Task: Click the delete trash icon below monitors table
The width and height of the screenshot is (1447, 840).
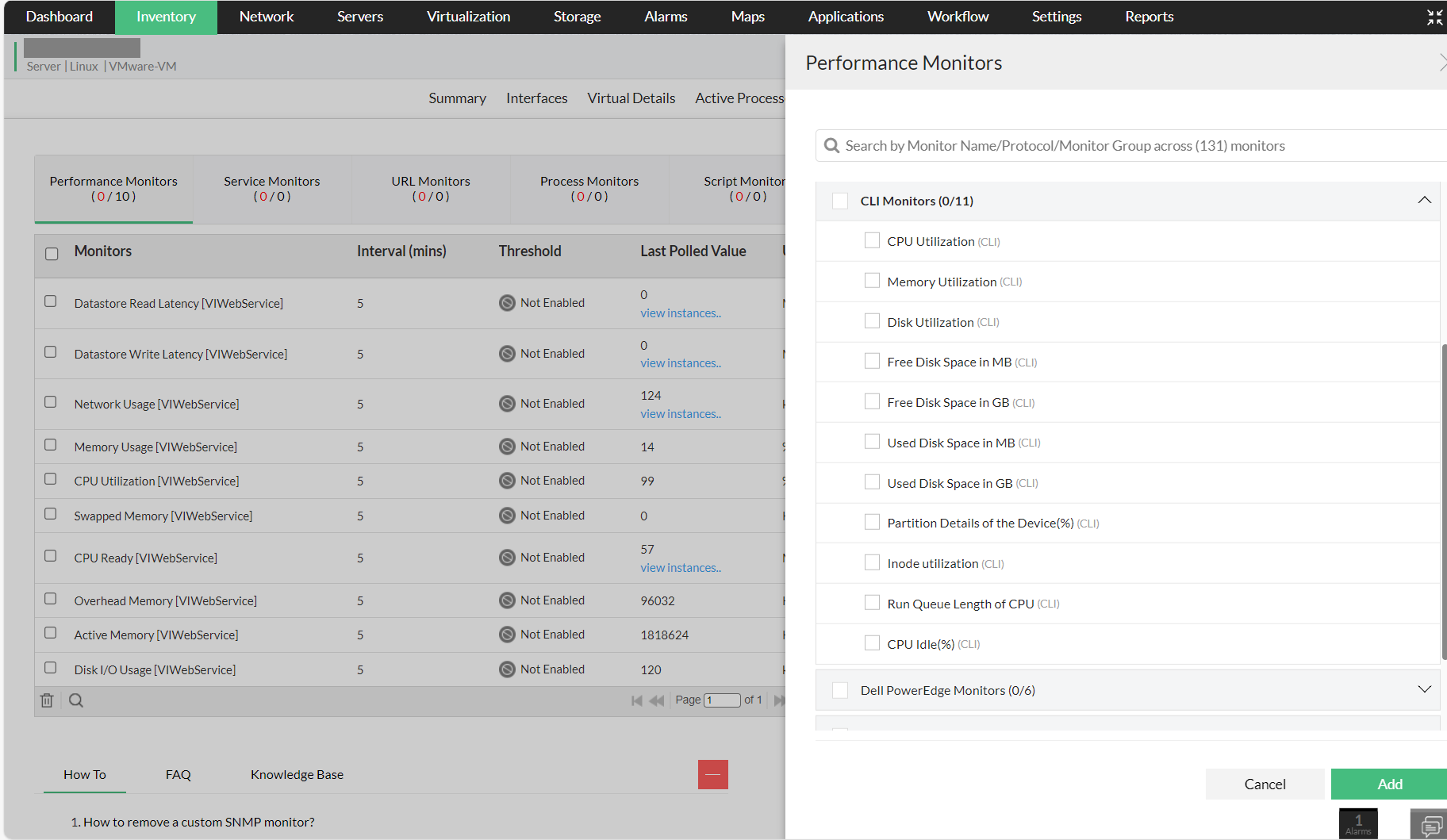Action: 47,700
